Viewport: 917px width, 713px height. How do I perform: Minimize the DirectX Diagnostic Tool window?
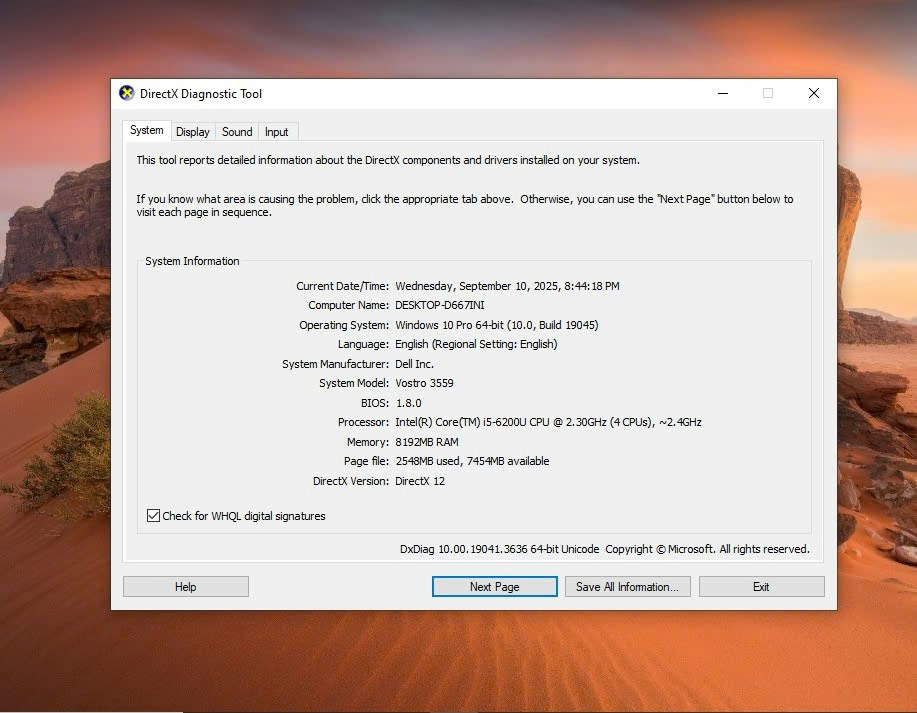coord(722,93)
